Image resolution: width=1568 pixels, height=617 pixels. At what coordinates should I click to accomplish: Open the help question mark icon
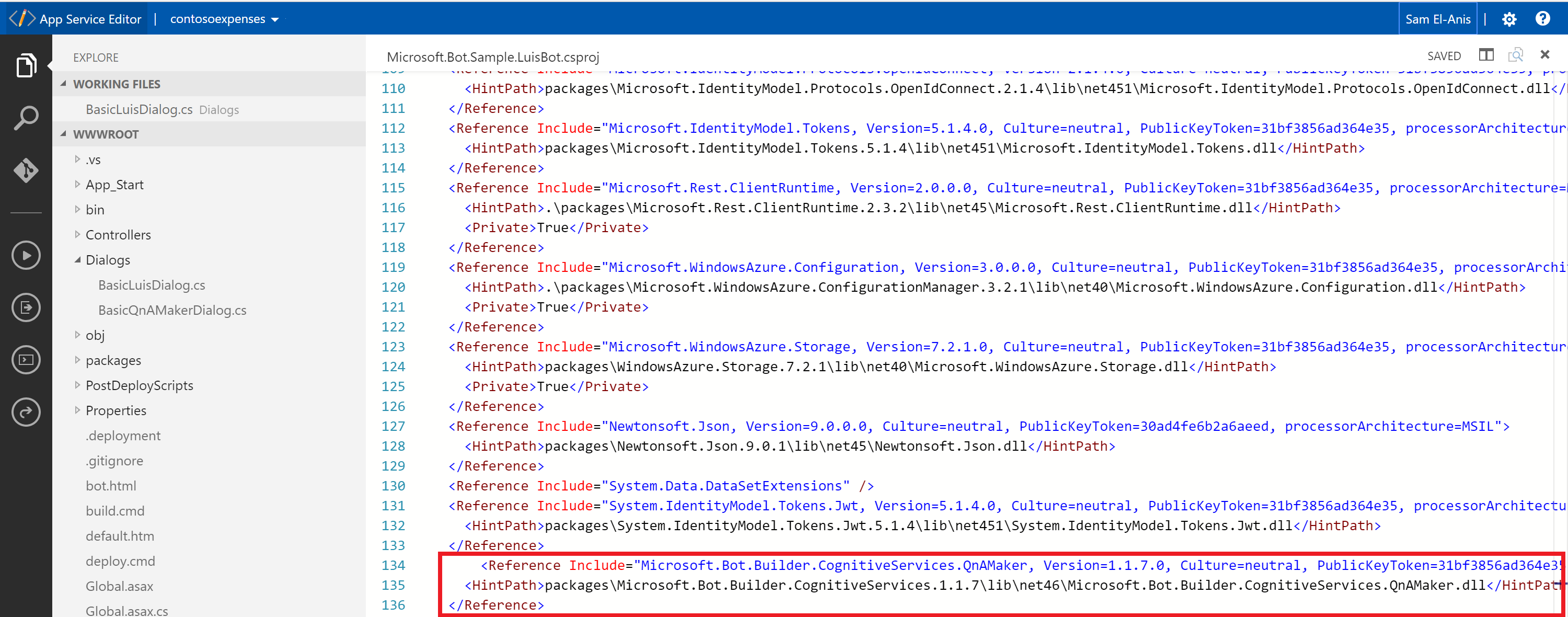pos(1542,19)
